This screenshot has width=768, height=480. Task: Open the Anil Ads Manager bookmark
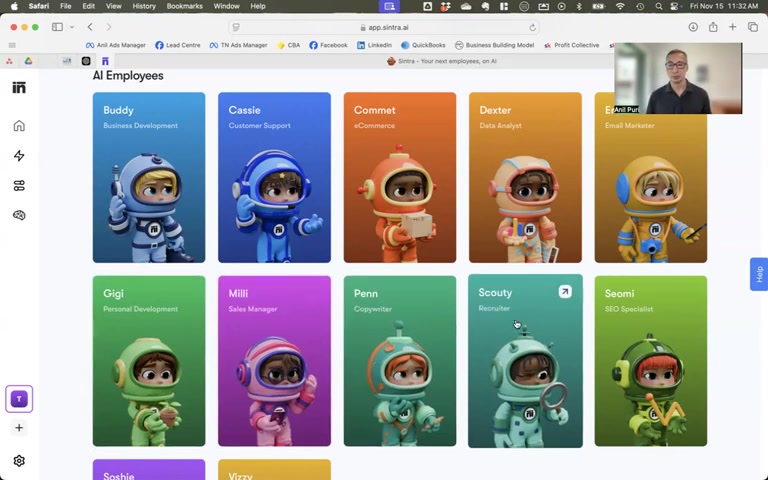[x=116, y=45]
